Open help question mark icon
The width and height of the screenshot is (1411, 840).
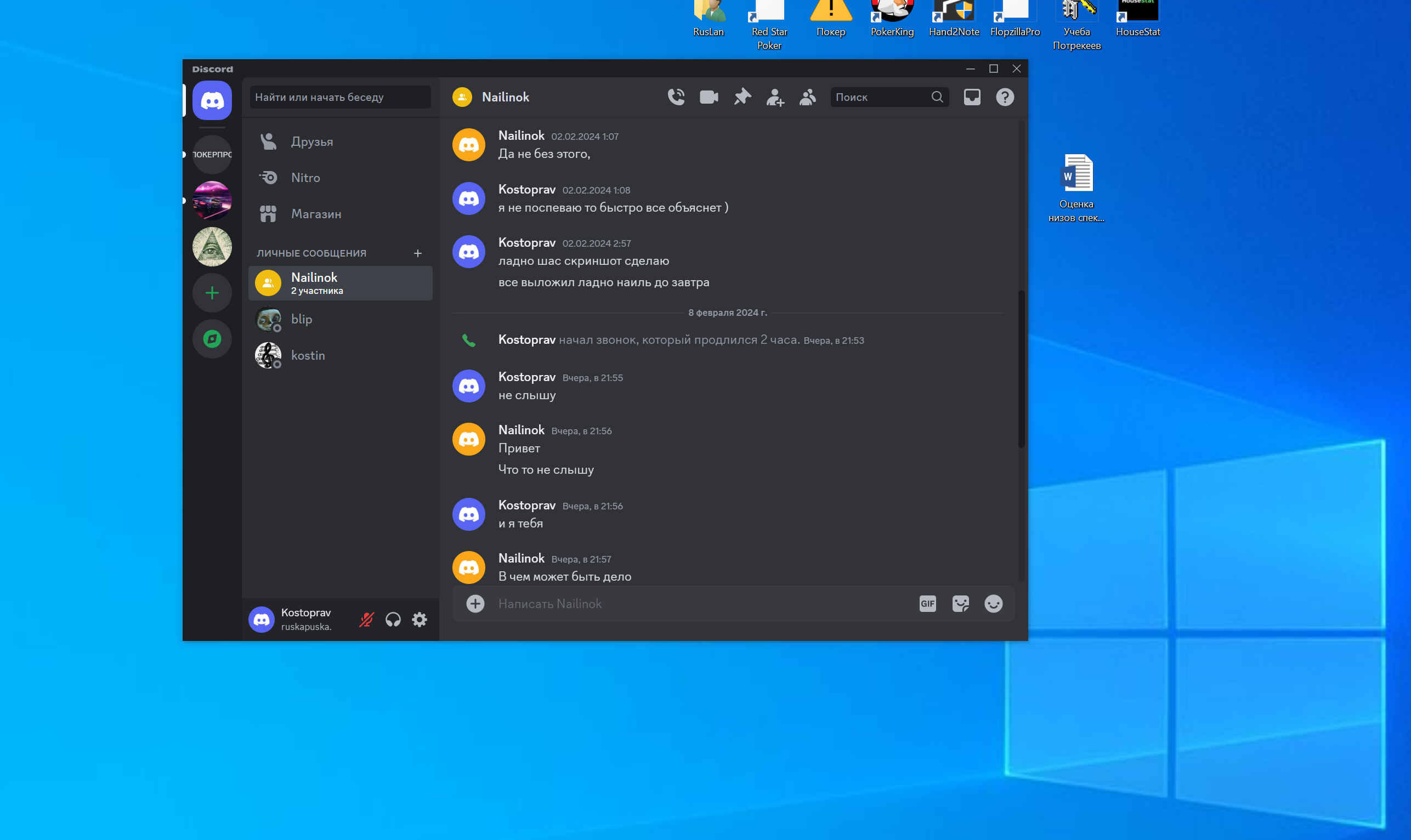tap(1005, 98)
